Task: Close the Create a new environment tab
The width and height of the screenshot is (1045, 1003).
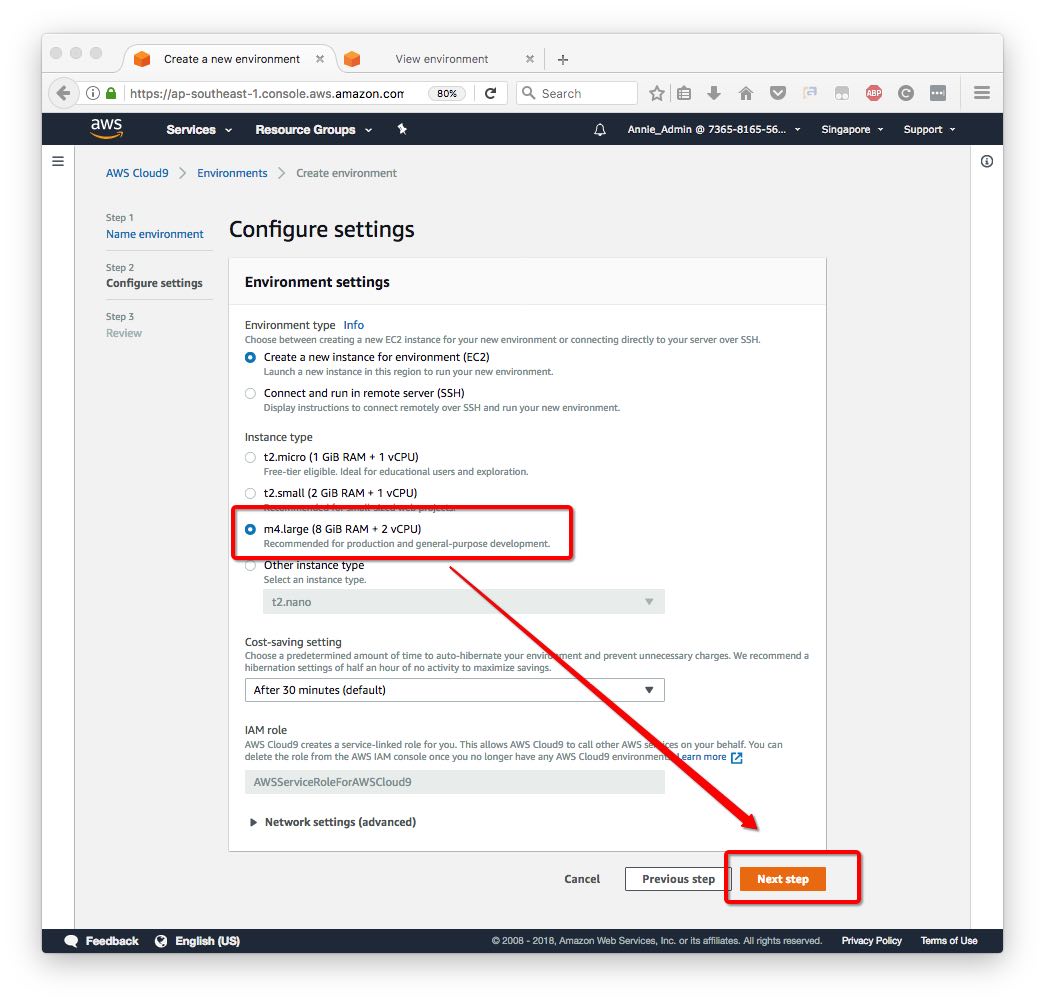Action: [x=320, y=59]
